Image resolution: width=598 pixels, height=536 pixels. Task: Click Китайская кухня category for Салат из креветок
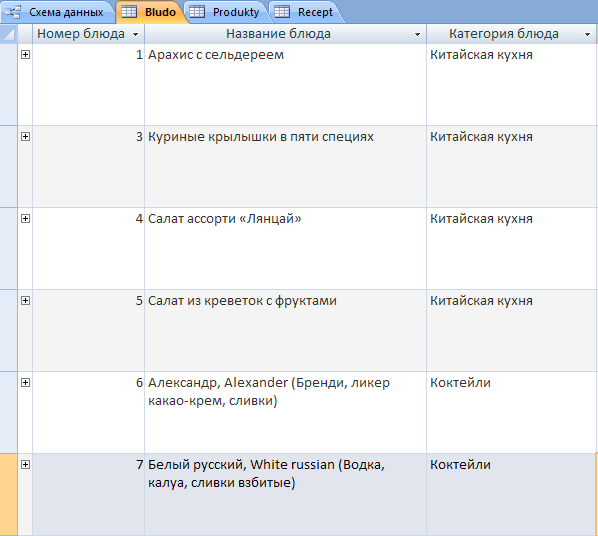(x=512, y=331)
